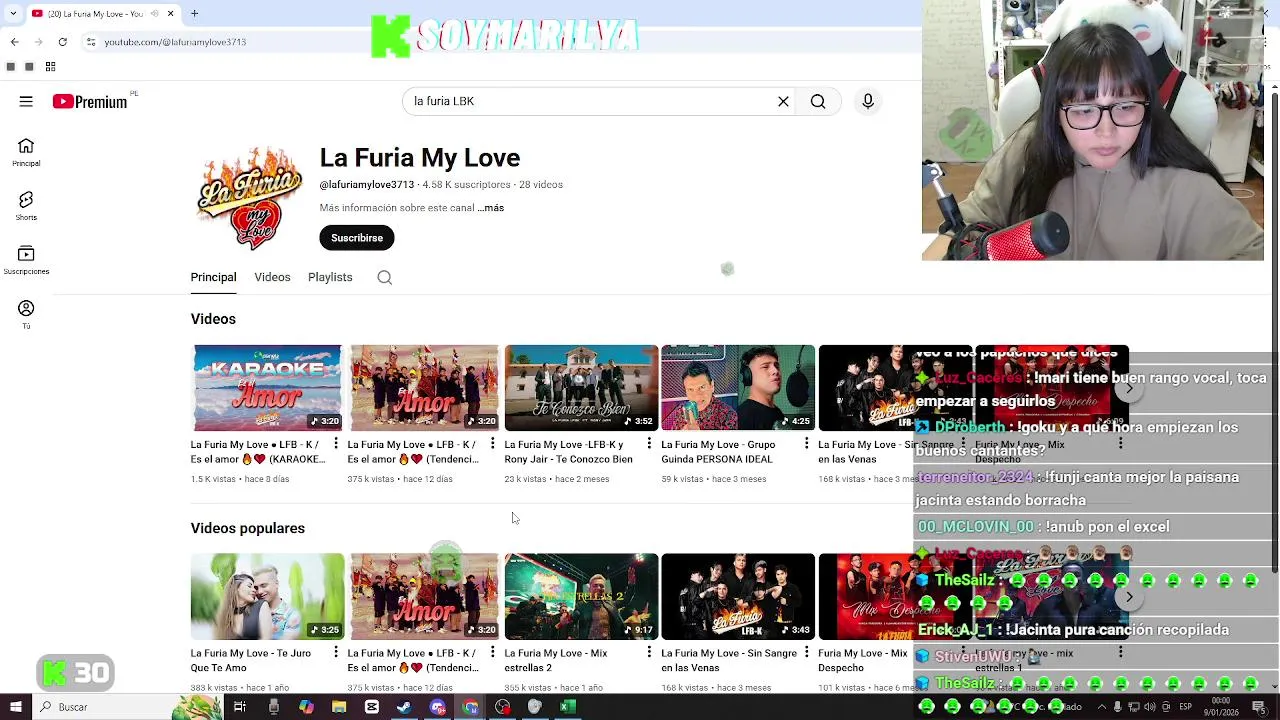Viewport: 1280px width, 720px height.
Task: Click the channel name La Furia My Love
Action: click(x=420, y=158)
